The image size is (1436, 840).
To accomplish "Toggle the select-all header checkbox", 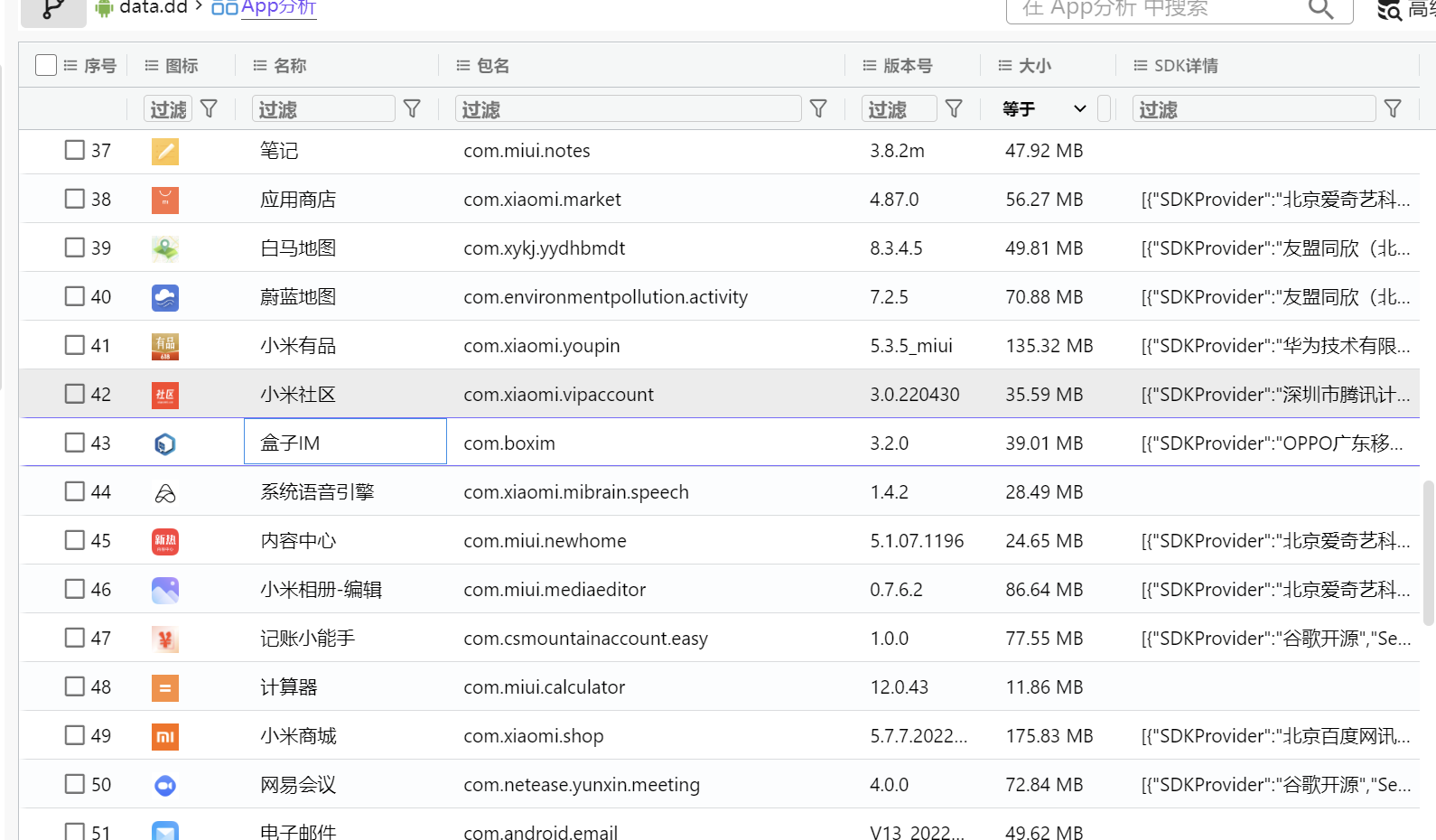I will (x=46, y=65).
